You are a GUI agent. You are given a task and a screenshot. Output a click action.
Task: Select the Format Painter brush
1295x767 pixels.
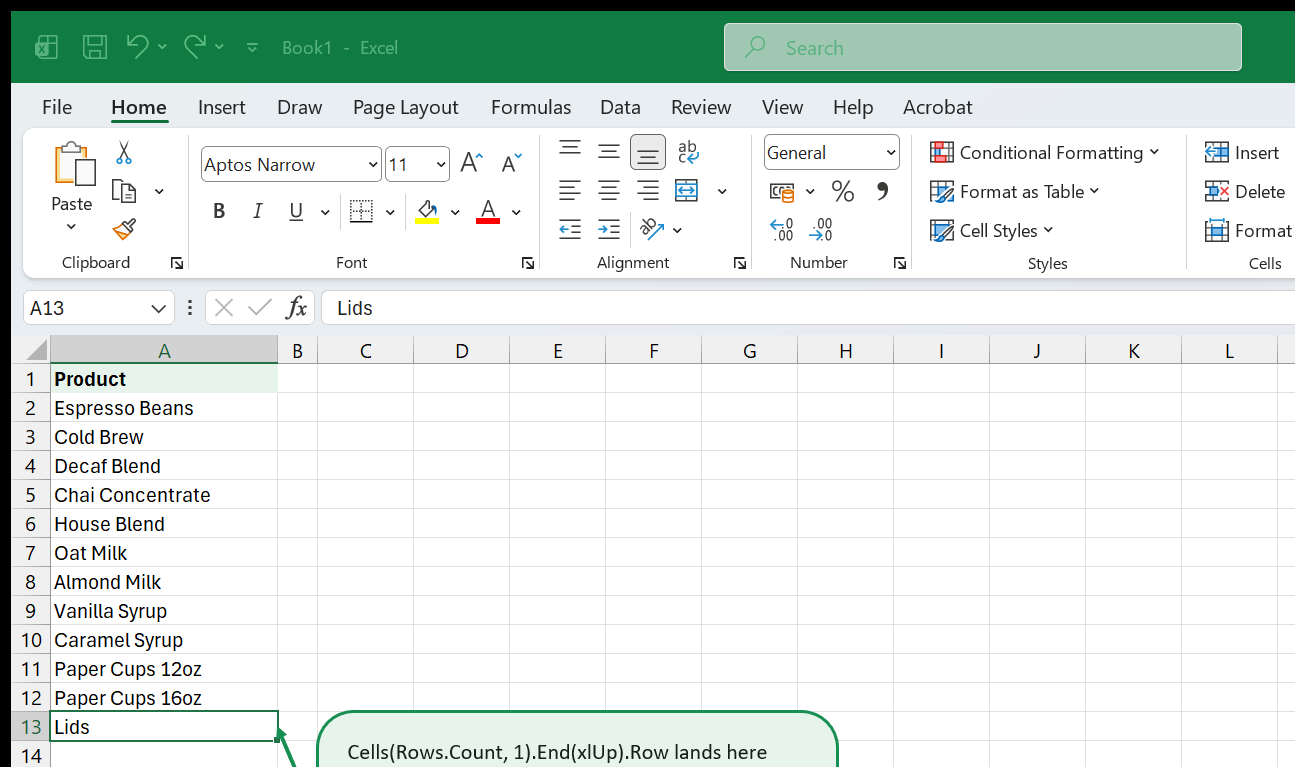pyautogui.click(x=124, y=230)
